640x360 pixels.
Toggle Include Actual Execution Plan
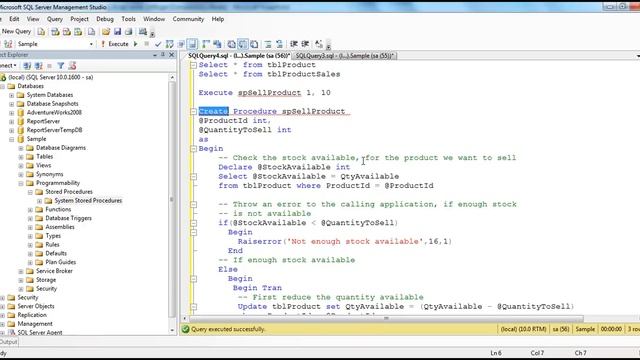coord(206,44)
